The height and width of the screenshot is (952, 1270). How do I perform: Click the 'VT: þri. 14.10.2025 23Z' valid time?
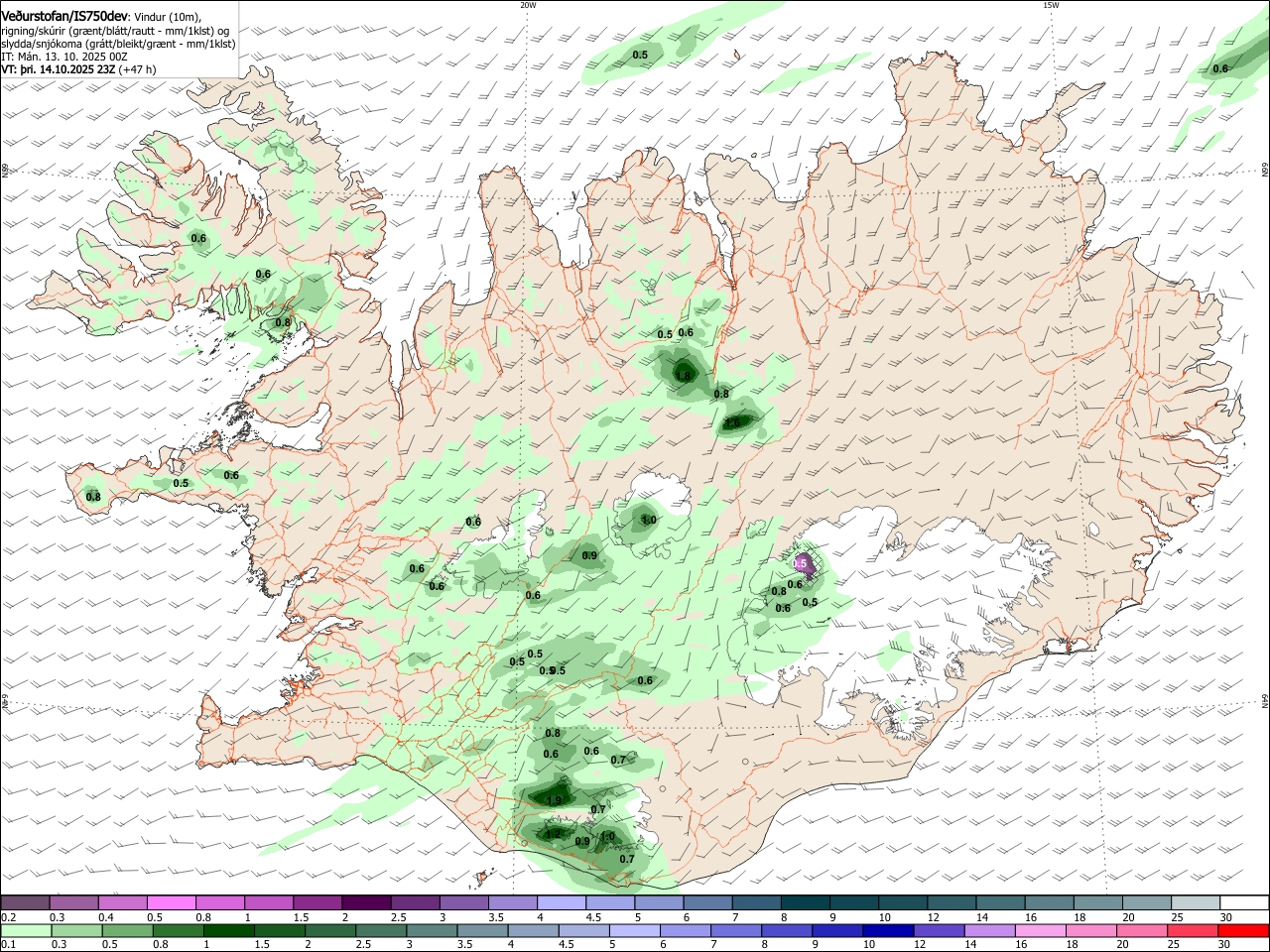[58, 69]
